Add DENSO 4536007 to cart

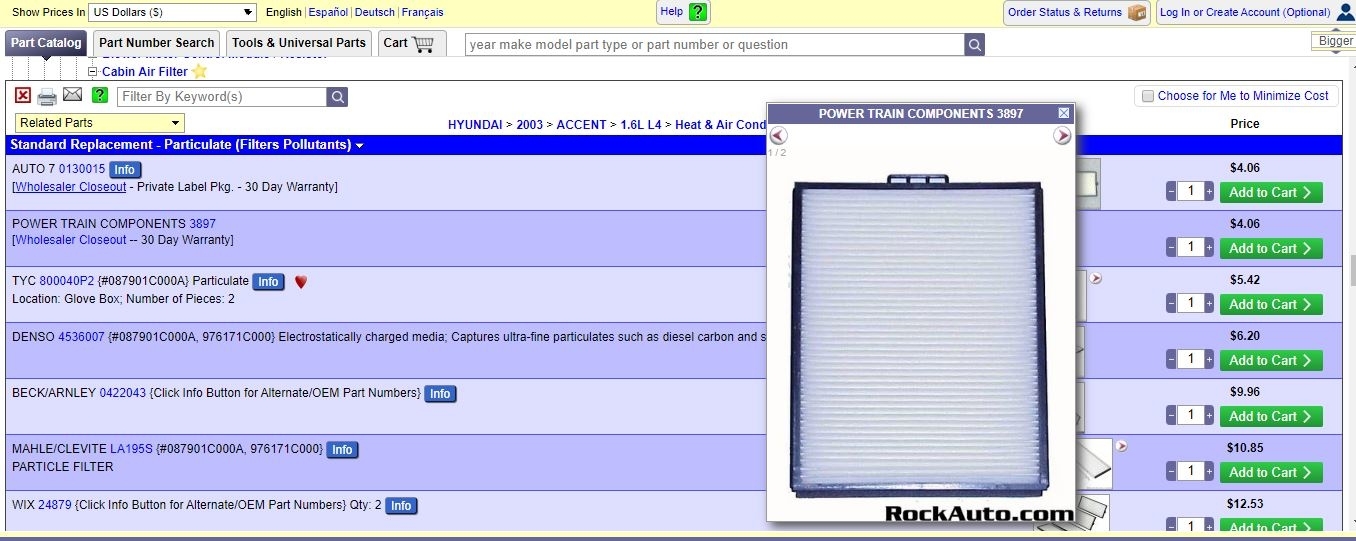1270,360
